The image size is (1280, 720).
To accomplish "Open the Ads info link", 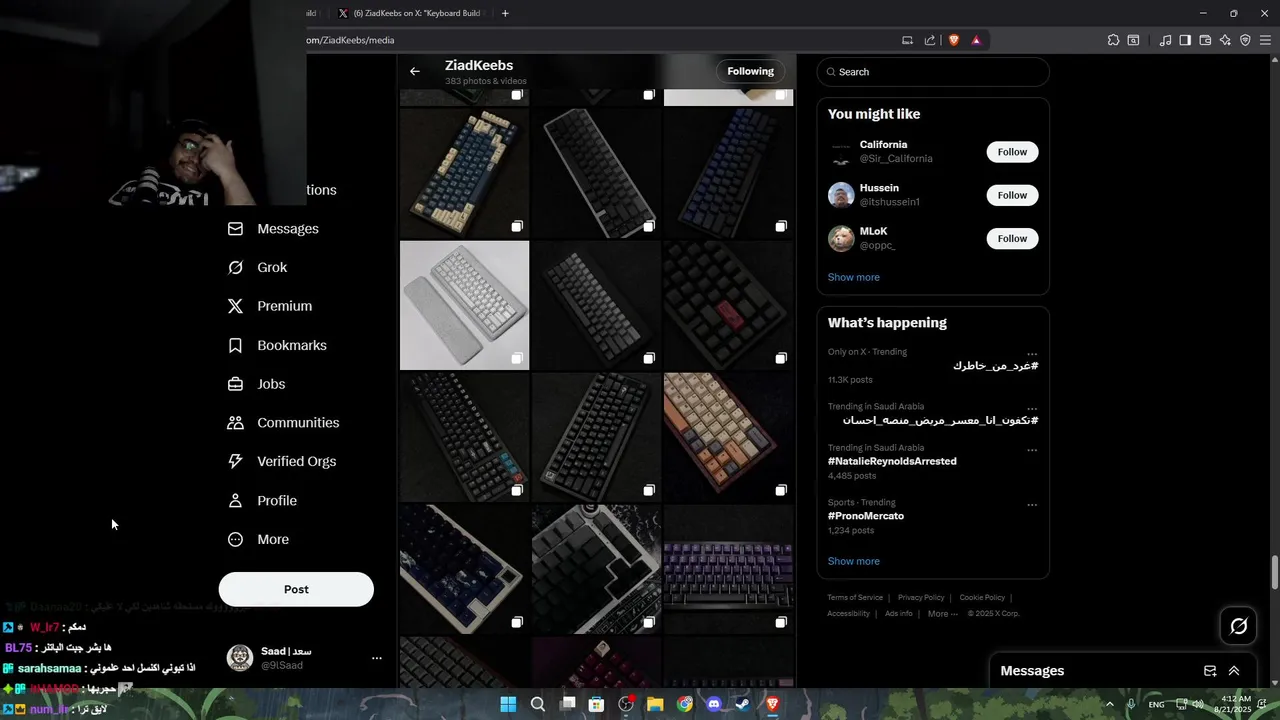I will [x=898, y=614].
